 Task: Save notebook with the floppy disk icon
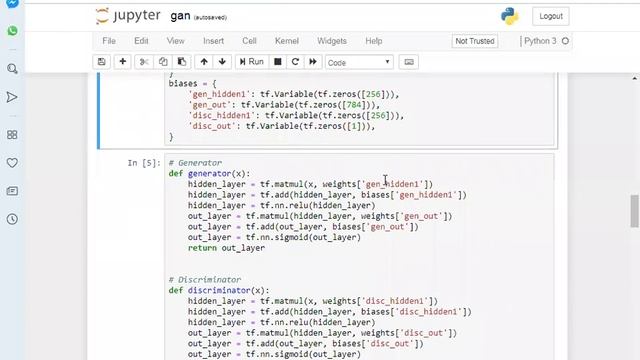pos(102,62)
